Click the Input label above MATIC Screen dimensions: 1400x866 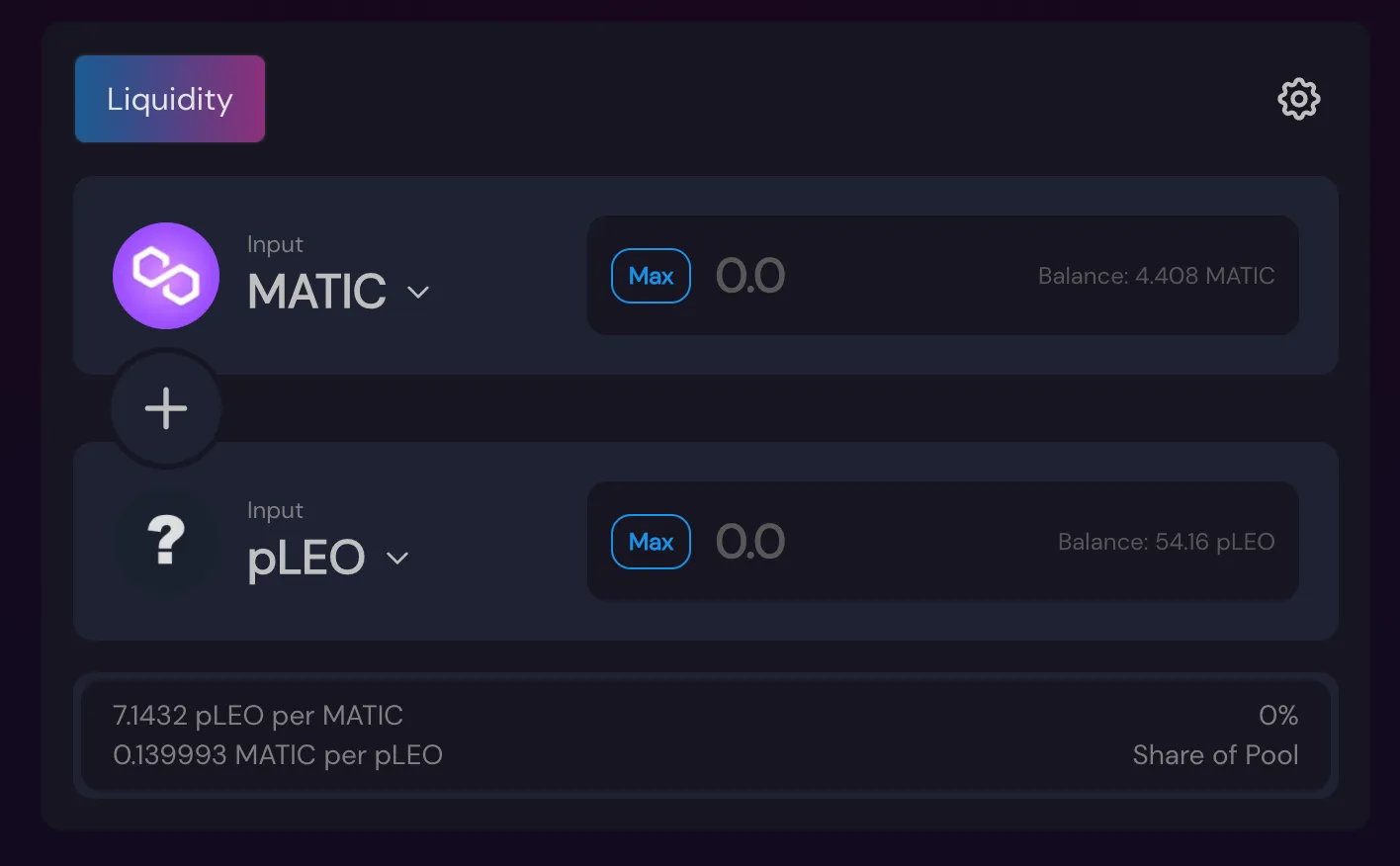pyautogui.click(x=275, y=245)
